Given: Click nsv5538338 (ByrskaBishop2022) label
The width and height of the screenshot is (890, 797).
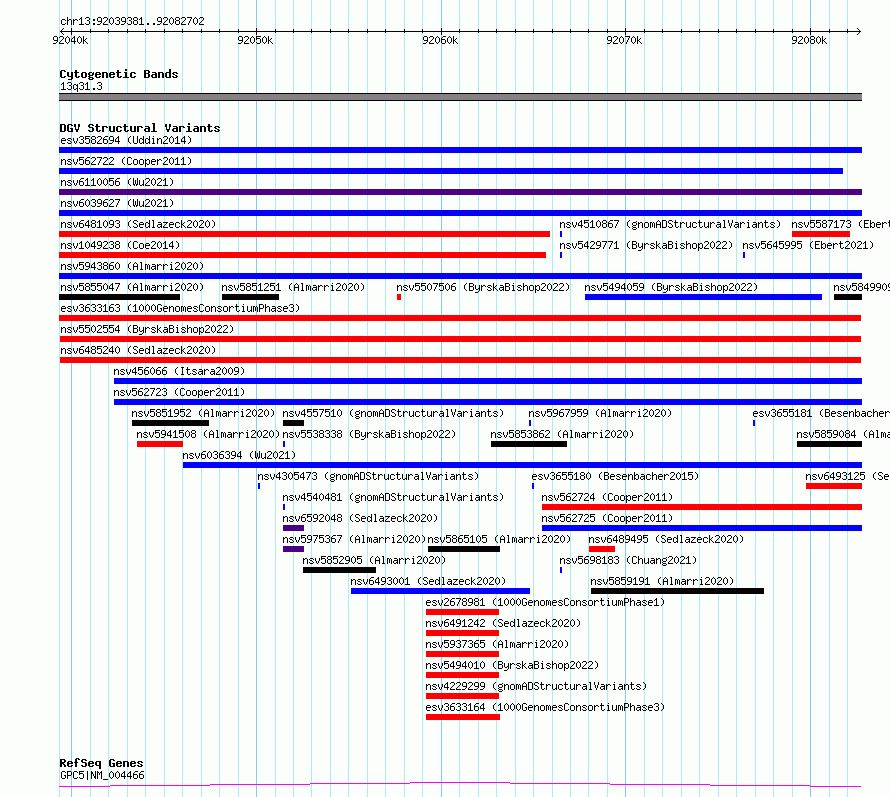Looking at the screenshot, I should pos(369,434).
